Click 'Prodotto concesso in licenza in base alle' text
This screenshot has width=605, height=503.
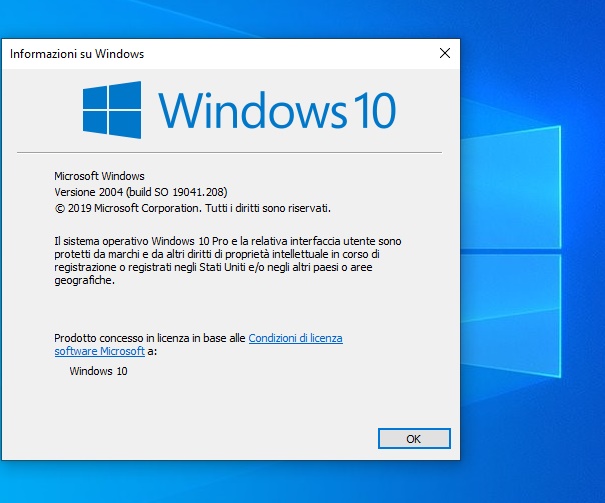(150, 338)
